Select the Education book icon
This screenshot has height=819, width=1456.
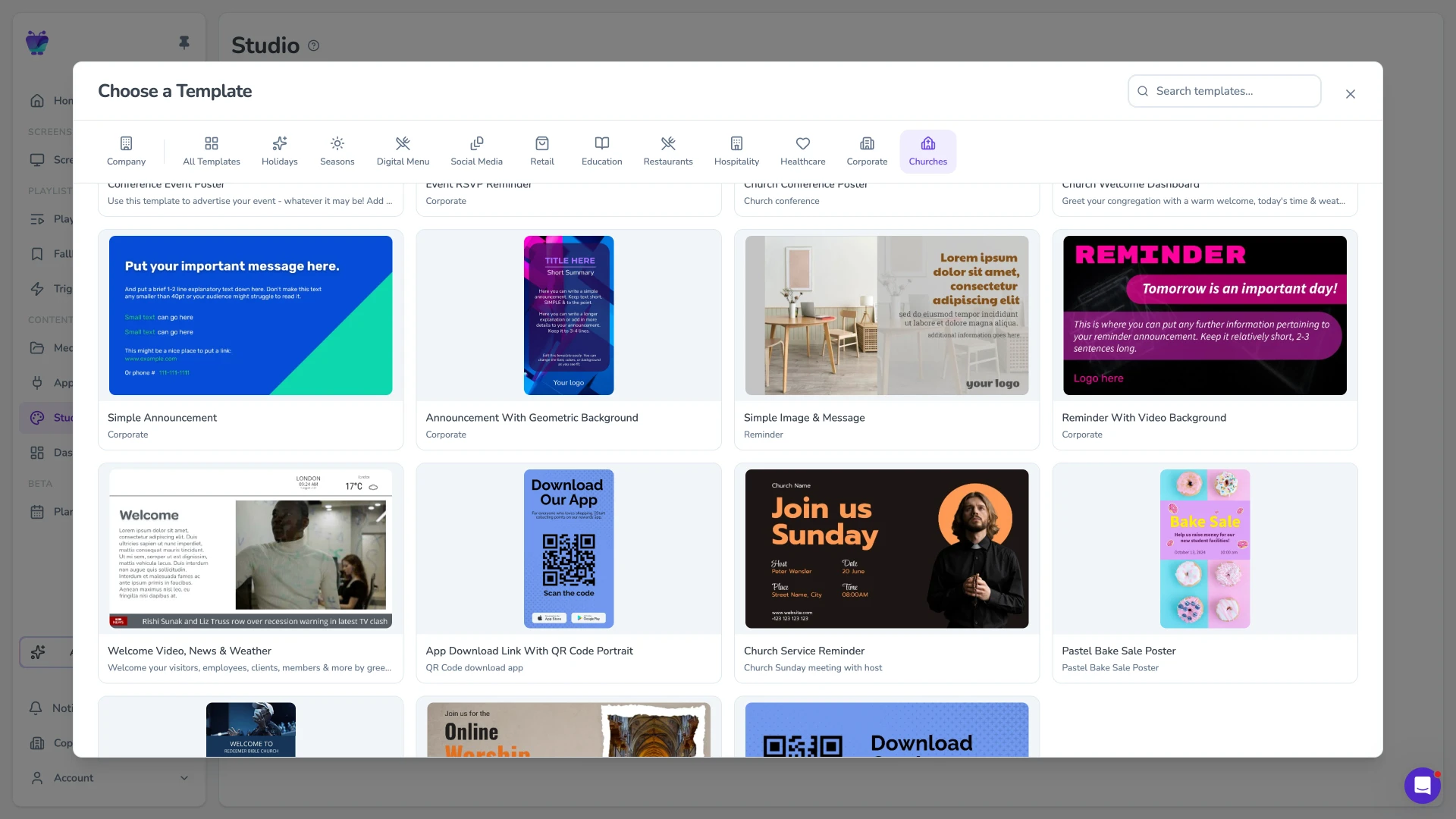[x=602, y=143]
